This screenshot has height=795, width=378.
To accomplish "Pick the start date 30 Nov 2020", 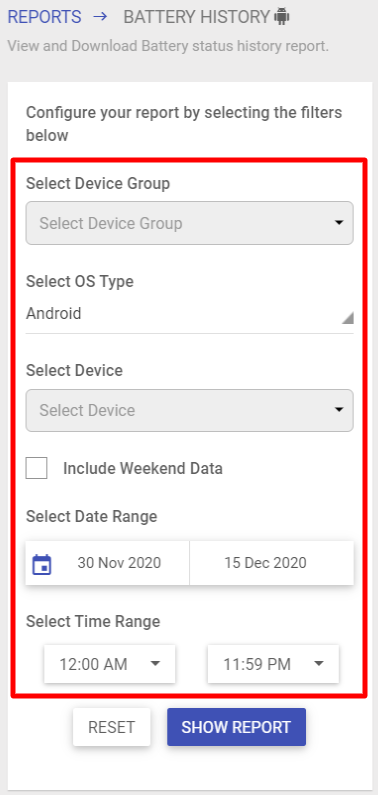I will point(119,563).
